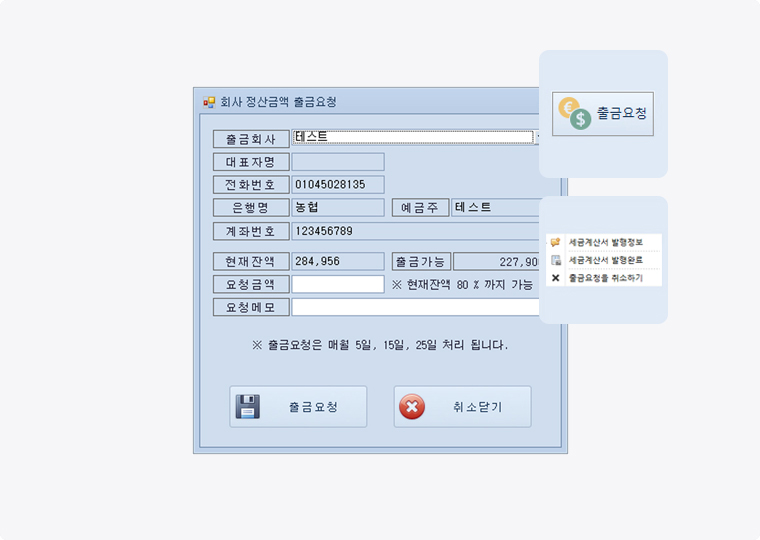Click the window icon in the title bar
Screen dimensions: 760x540
(209, 102)
